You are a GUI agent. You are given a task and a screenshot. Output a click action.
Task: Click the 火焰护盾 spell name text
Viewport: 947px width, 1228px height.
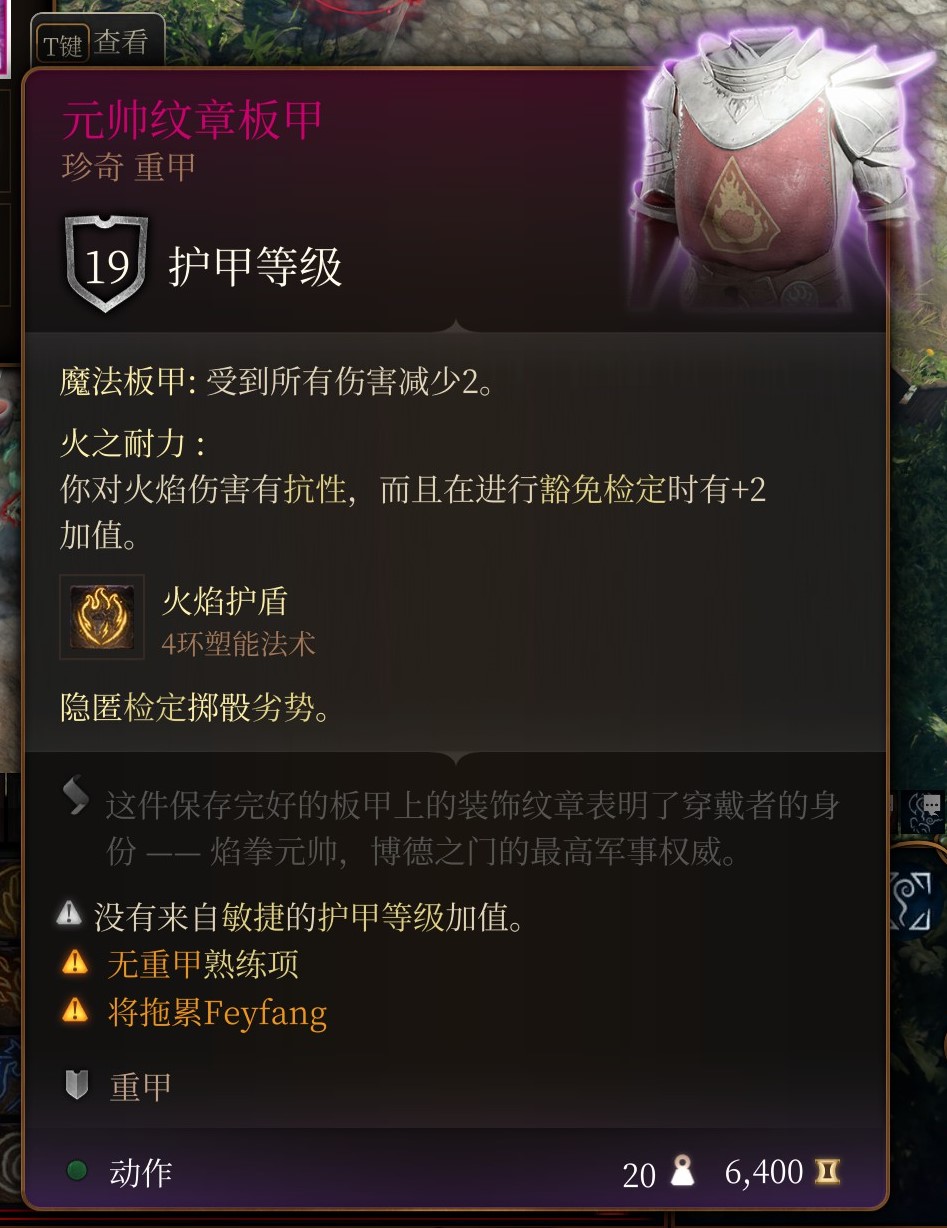225,601
